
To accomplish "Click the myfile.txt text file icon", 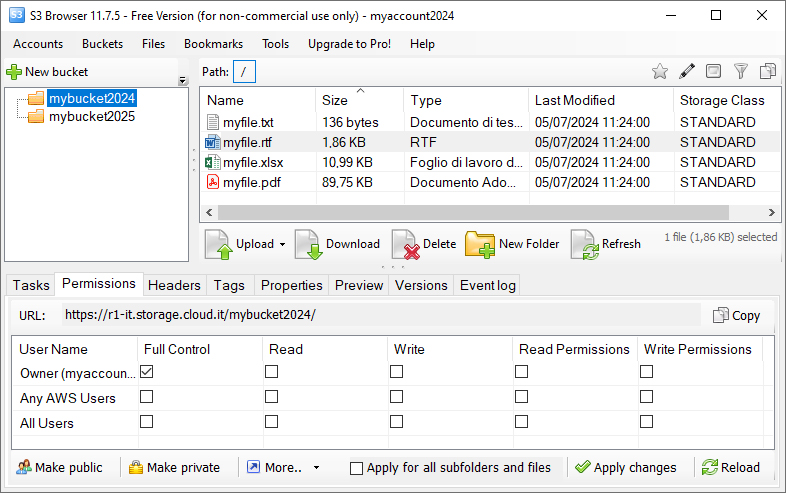I will pos(213,122).
